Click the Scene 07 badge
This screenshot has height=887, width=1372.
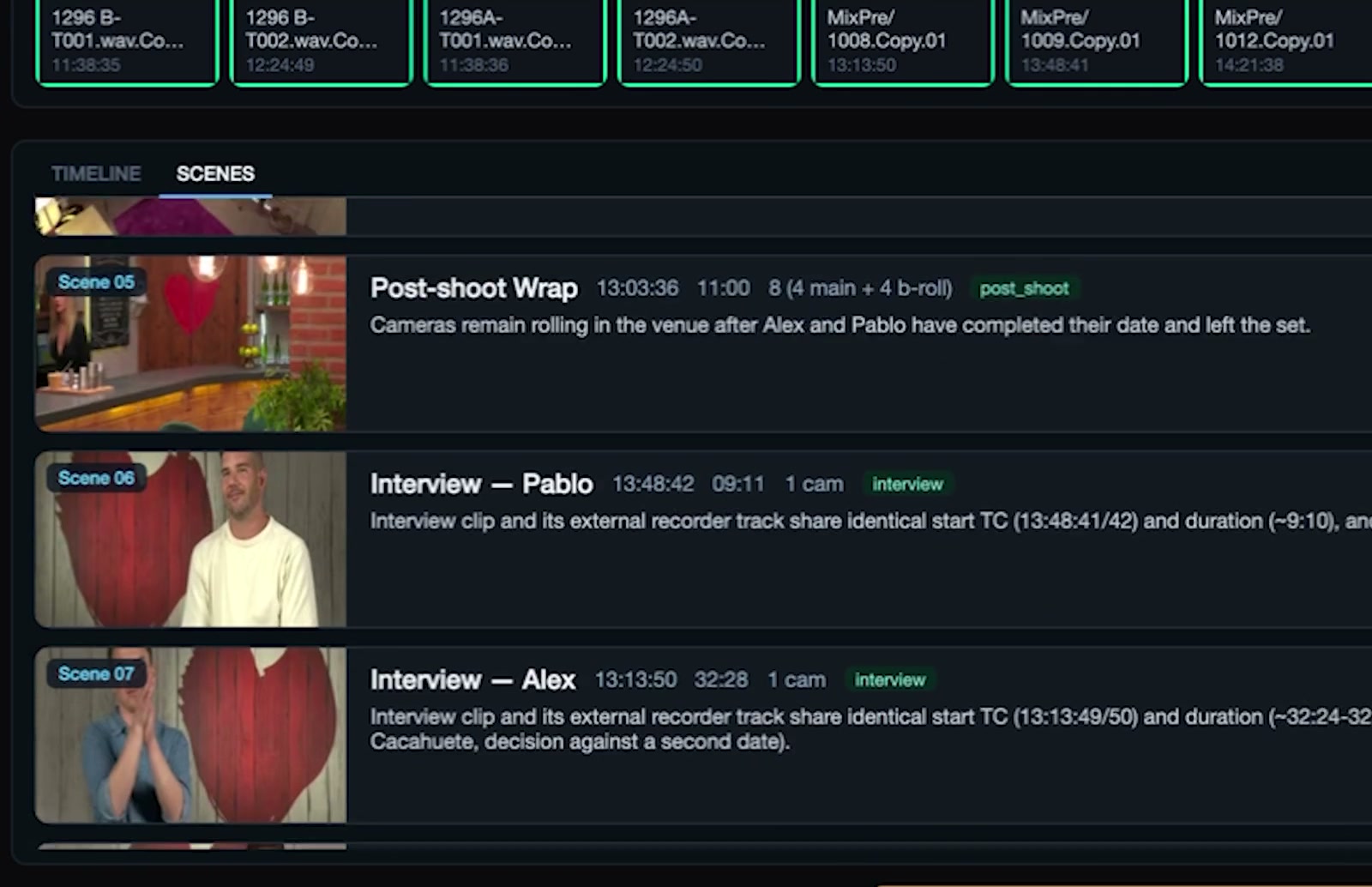[96, 673]
